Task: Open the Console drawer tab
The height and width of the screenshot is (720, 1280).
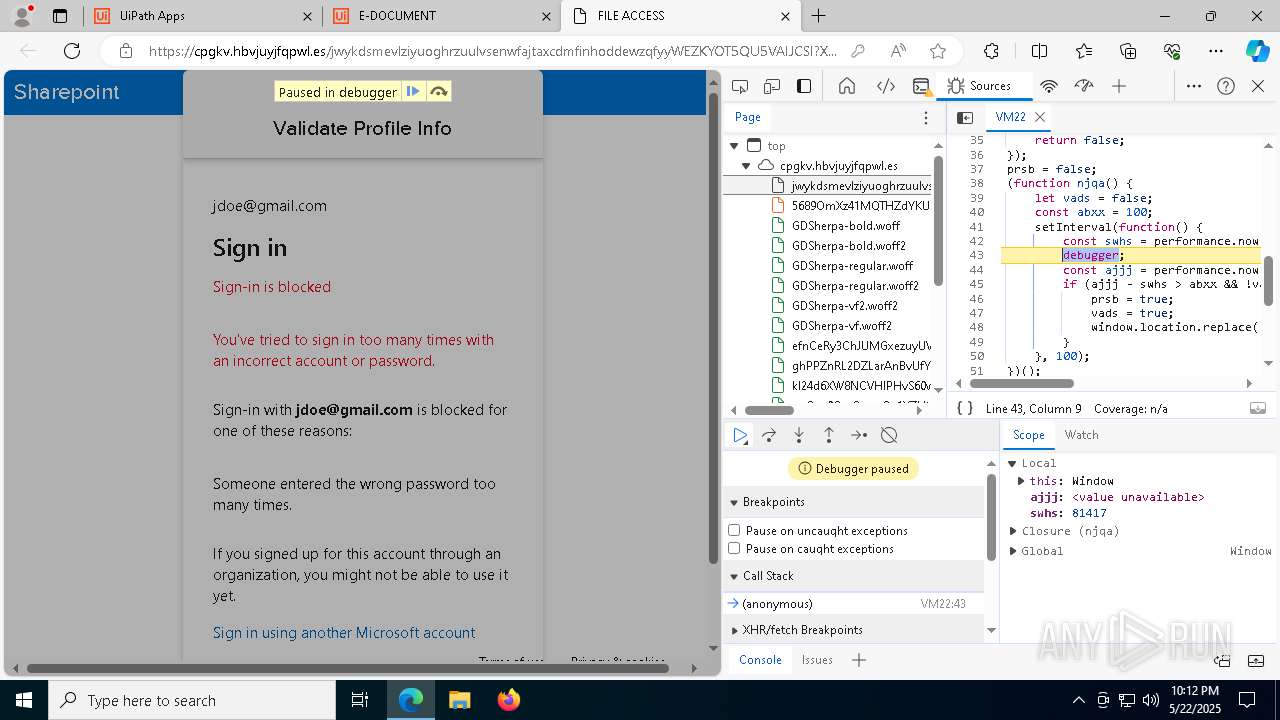Action: [760, 660]
